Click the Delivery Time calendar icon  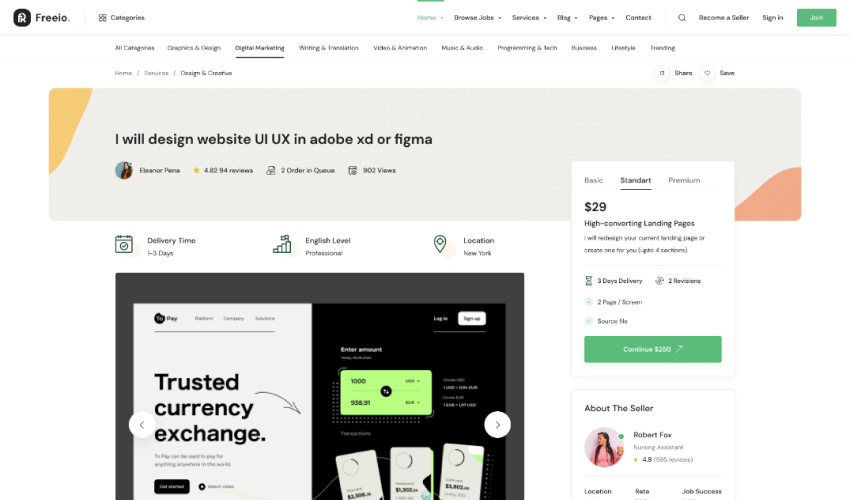pyautogui.click(x=124, y=245)
